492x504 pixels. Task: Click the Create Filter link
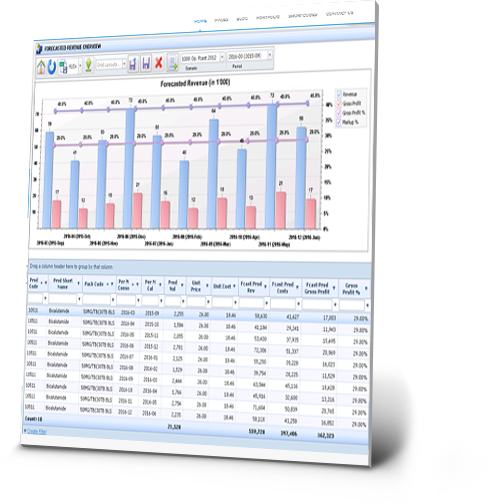[x=37, y=431]
